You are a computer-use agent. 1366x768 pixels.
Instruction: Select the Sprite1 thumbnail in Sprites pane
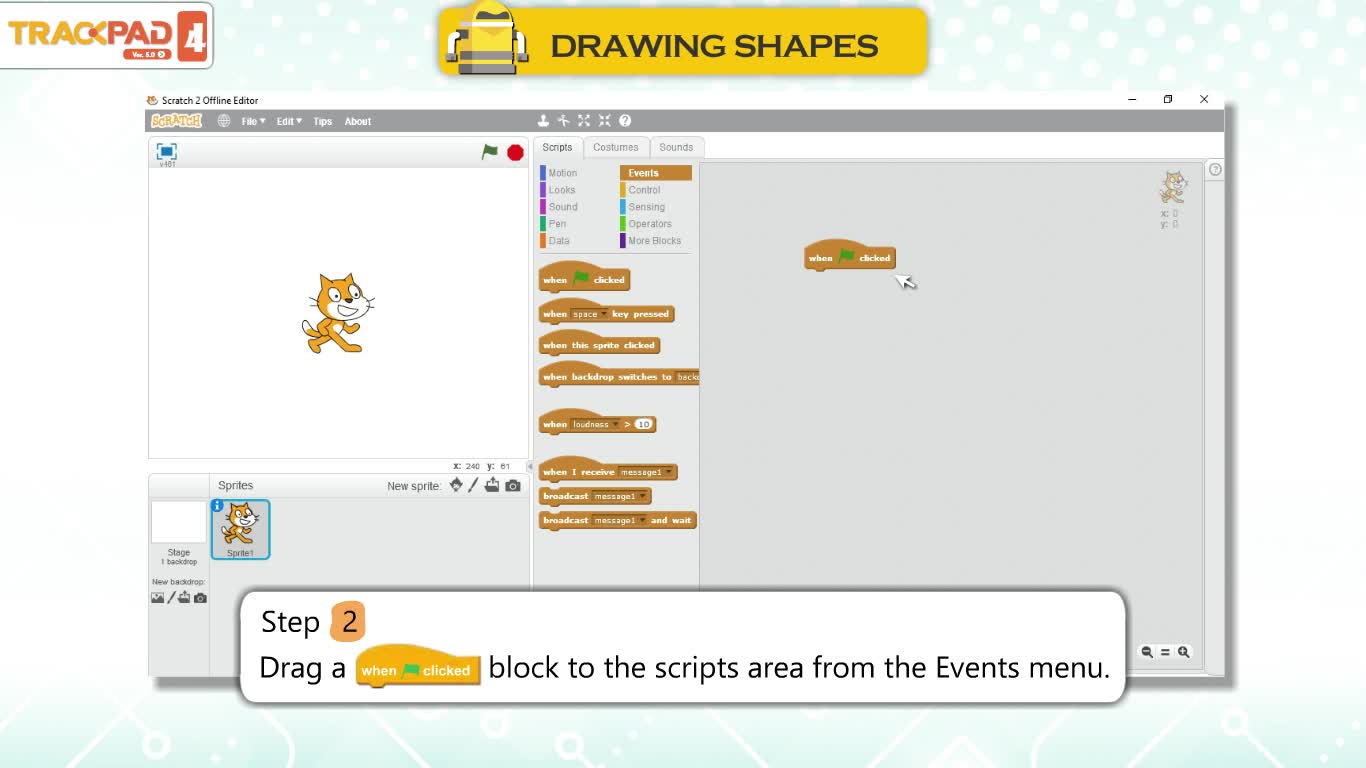point(240,529)
